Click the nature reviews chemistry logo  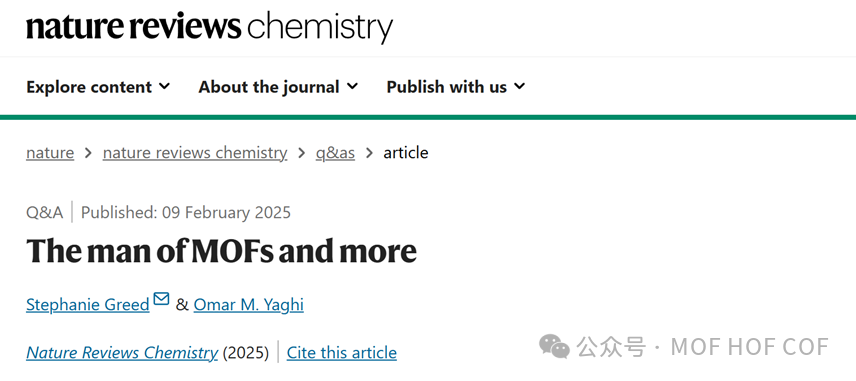209,27
